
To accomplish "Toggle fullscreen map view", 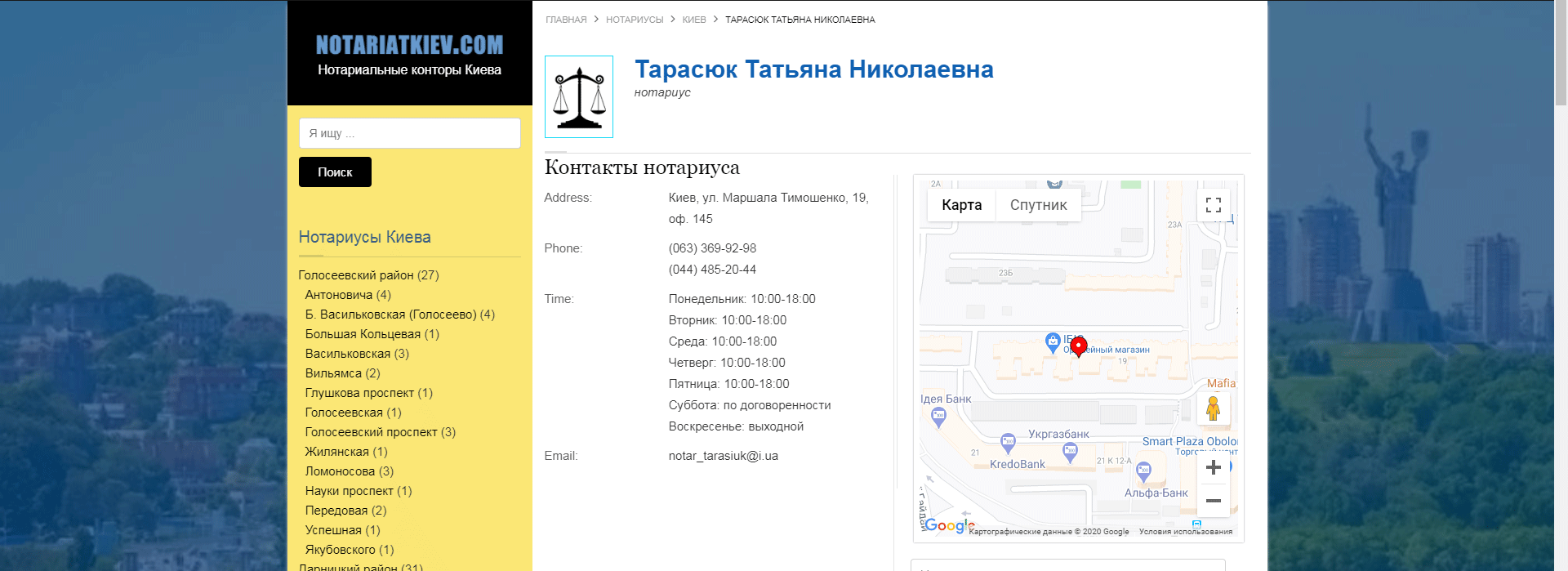I will point(1214,205).
